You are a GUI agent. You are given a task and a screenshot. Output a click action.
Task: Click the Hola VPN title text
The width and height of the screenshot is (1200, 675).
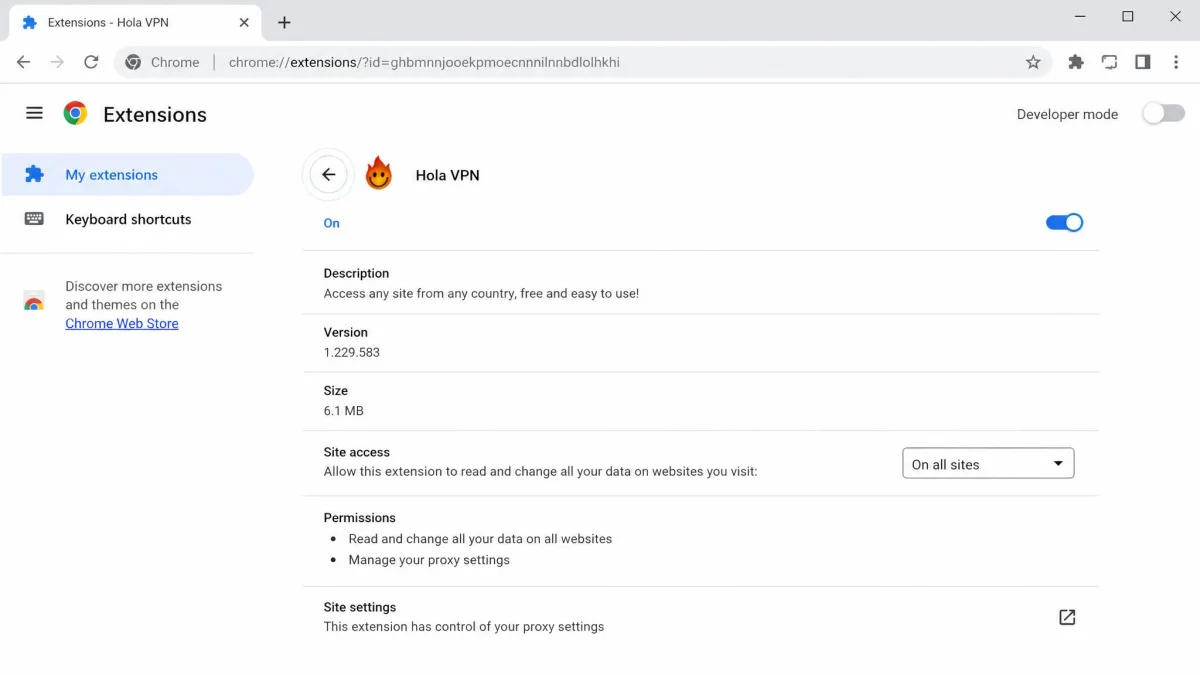447,175
